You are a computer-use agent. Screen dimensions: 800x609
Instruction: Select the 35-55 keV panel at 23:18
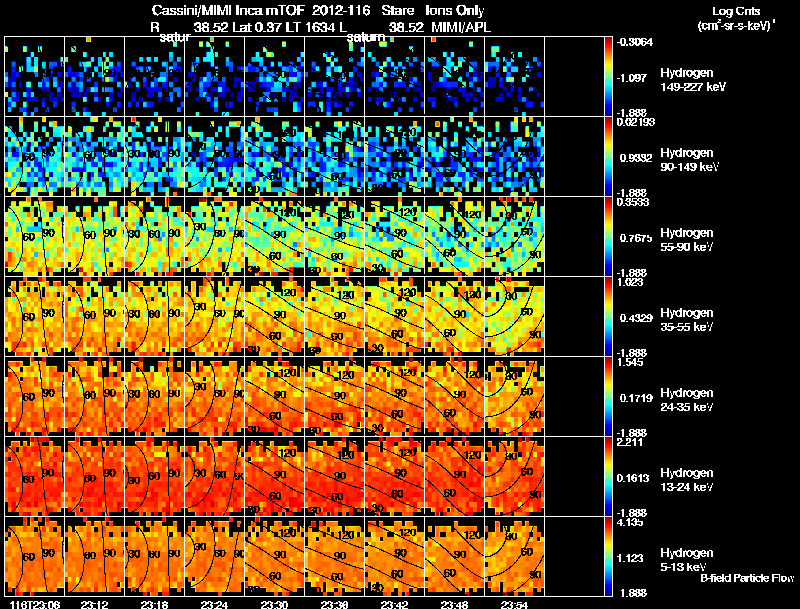155,316
